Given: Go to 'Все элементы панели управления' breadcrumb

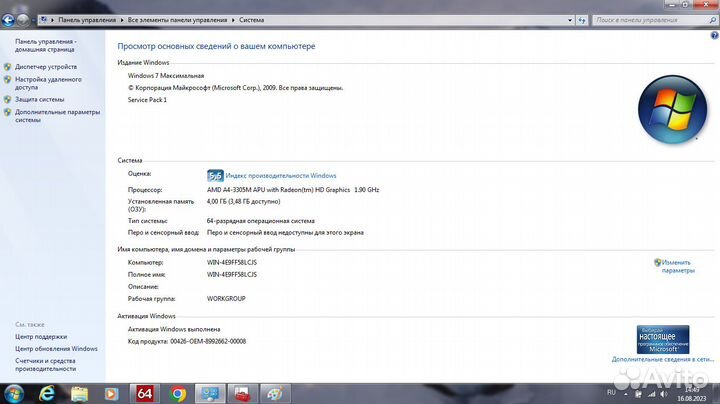Looking at the screenshot, I should [x=177, y=20].
